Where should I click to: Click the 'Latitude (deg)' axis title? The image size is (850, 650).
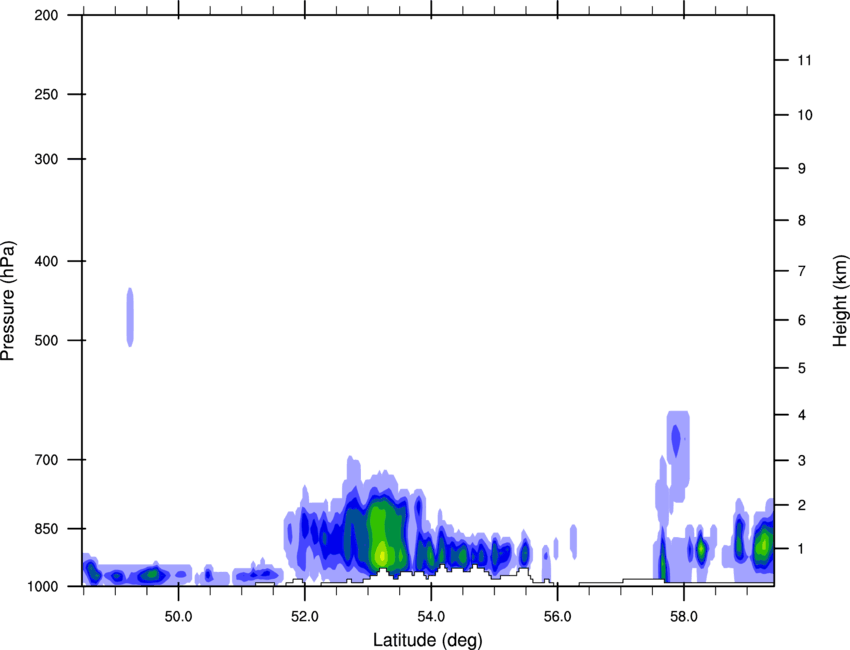coord(428,640)
